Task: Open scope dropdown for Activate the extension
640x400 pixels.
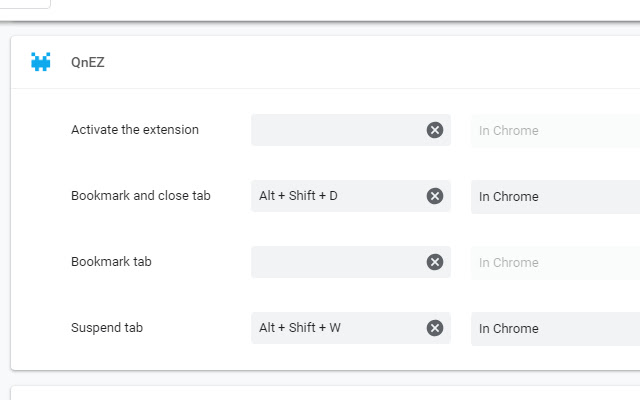Action: click(555, 130)
